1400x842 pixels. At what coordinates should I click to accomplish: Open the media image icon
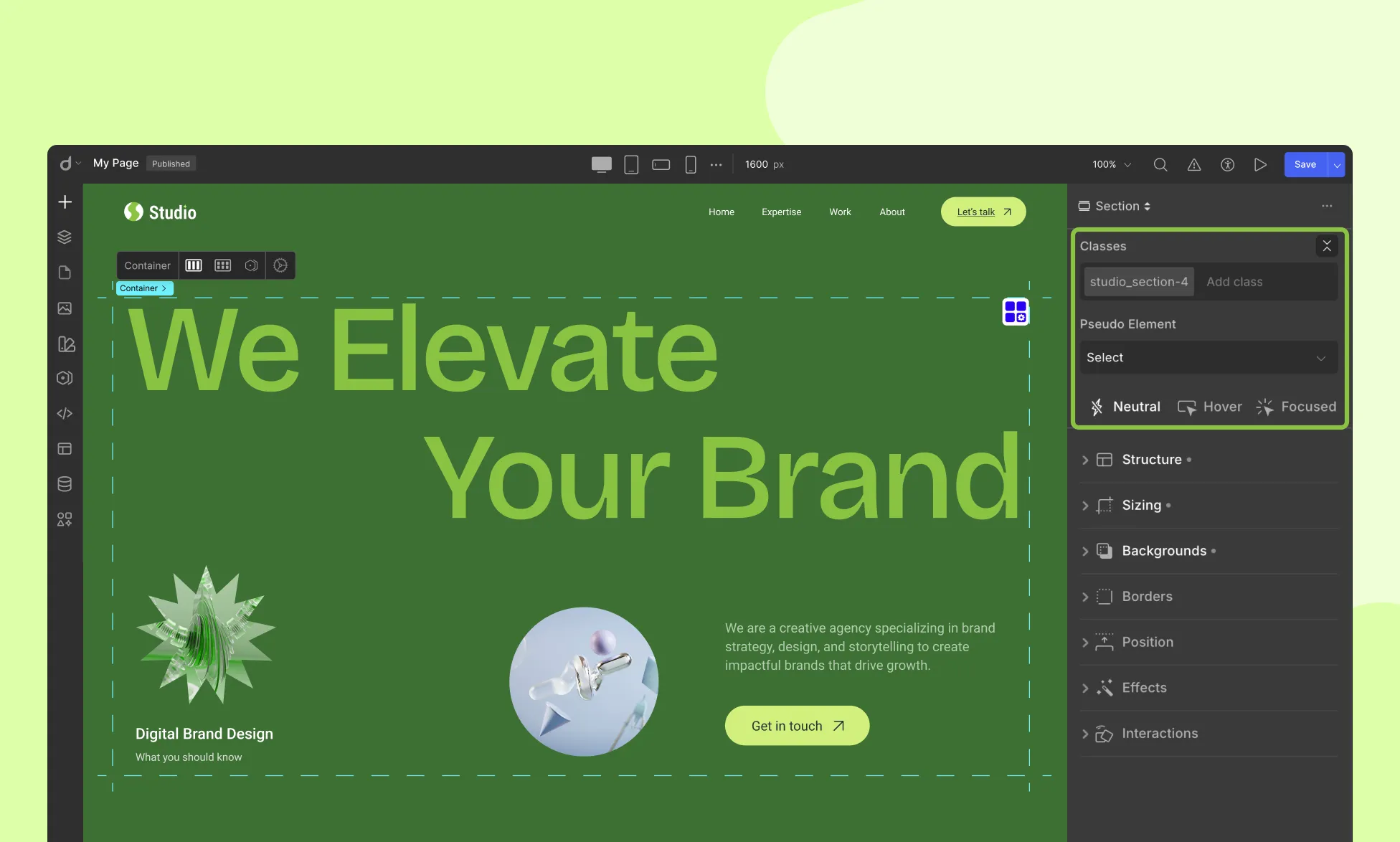[x=65, y=308]
